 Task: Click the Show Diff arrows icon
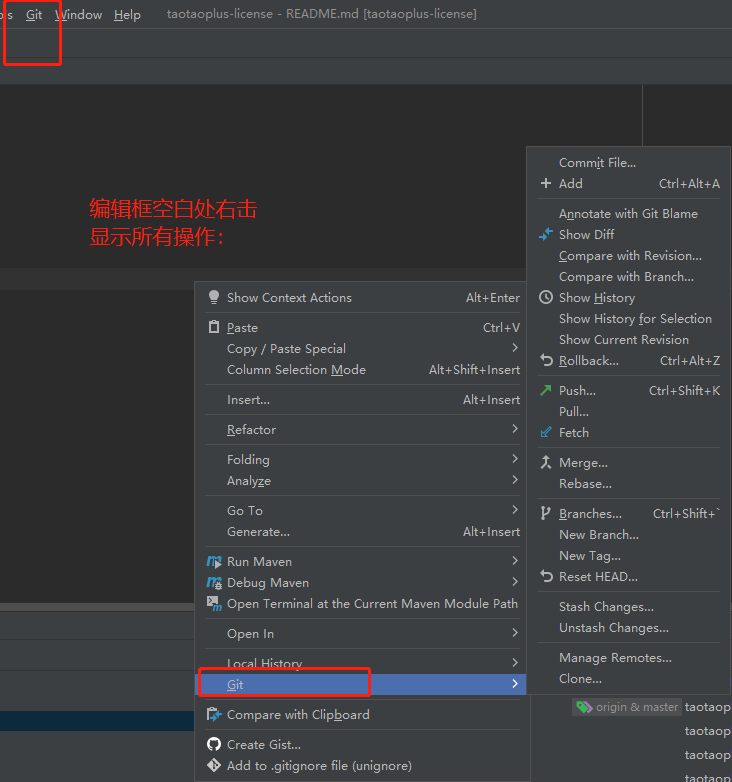pyautogui.click(x=546, y=234)
